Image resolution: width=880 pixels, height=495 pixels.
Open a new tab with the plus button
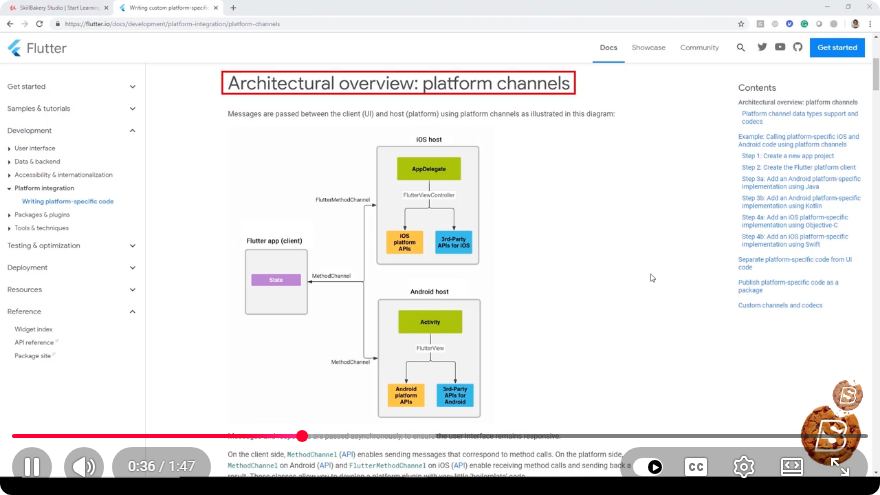click(233, 8)
